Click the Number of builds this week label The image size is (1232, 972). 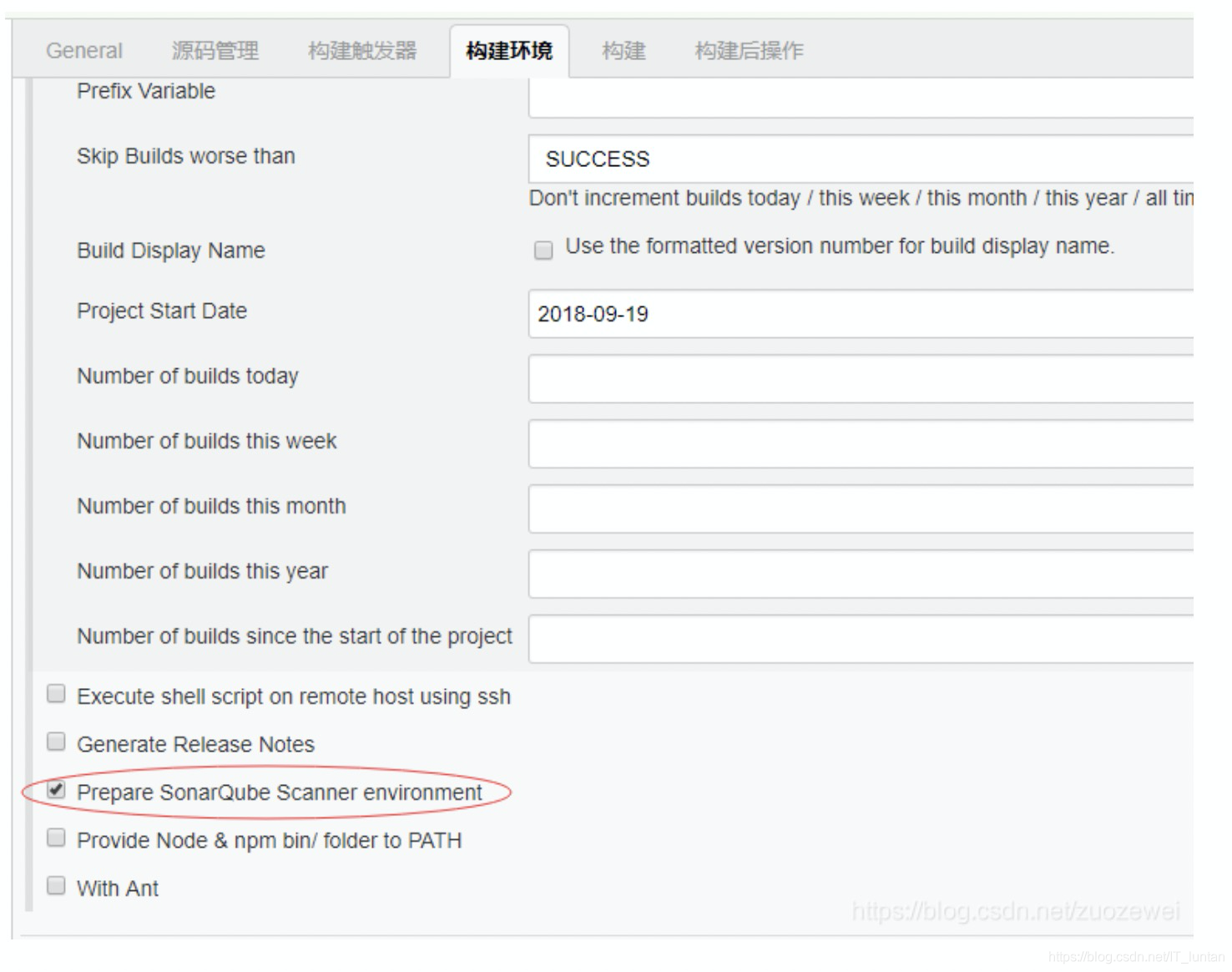pyautogui.click(x=207, y=441)
